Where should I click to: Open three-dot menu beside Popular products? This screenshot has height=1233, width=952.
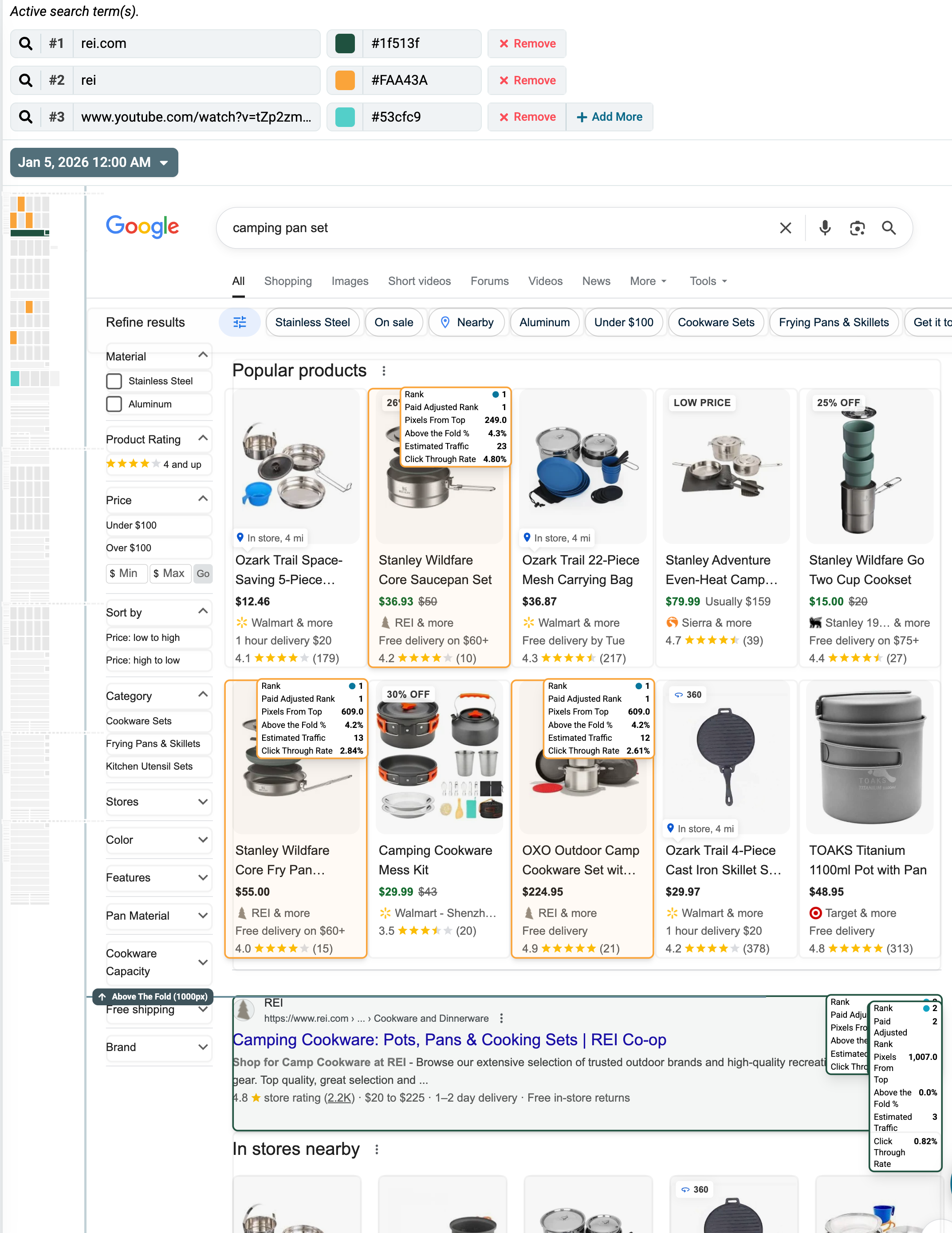(x=384, y=371)
